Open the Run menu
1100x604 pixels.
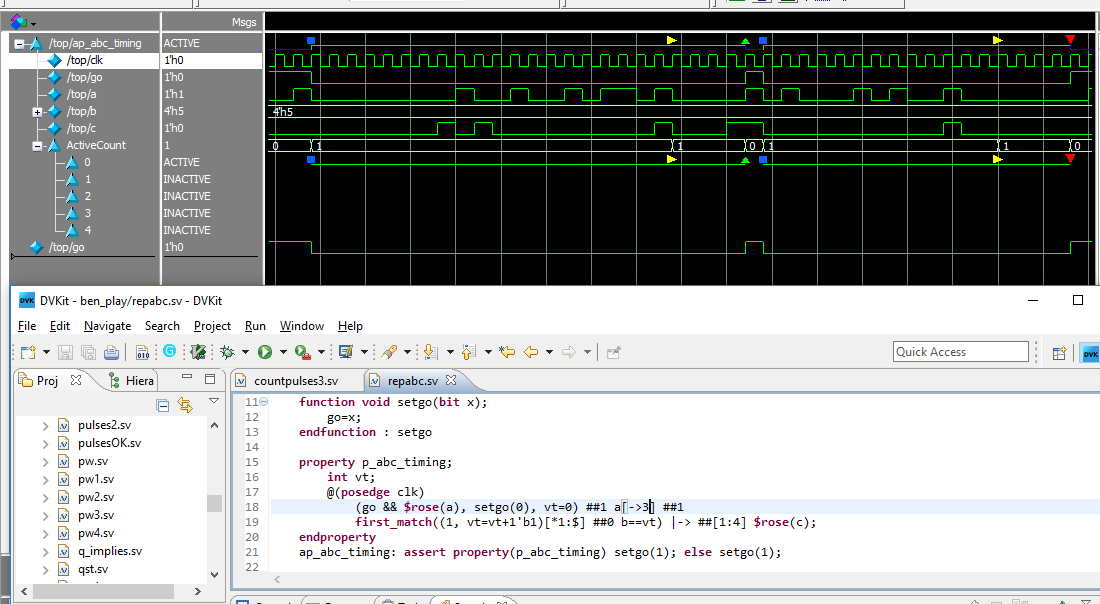[x=255, y=326]
